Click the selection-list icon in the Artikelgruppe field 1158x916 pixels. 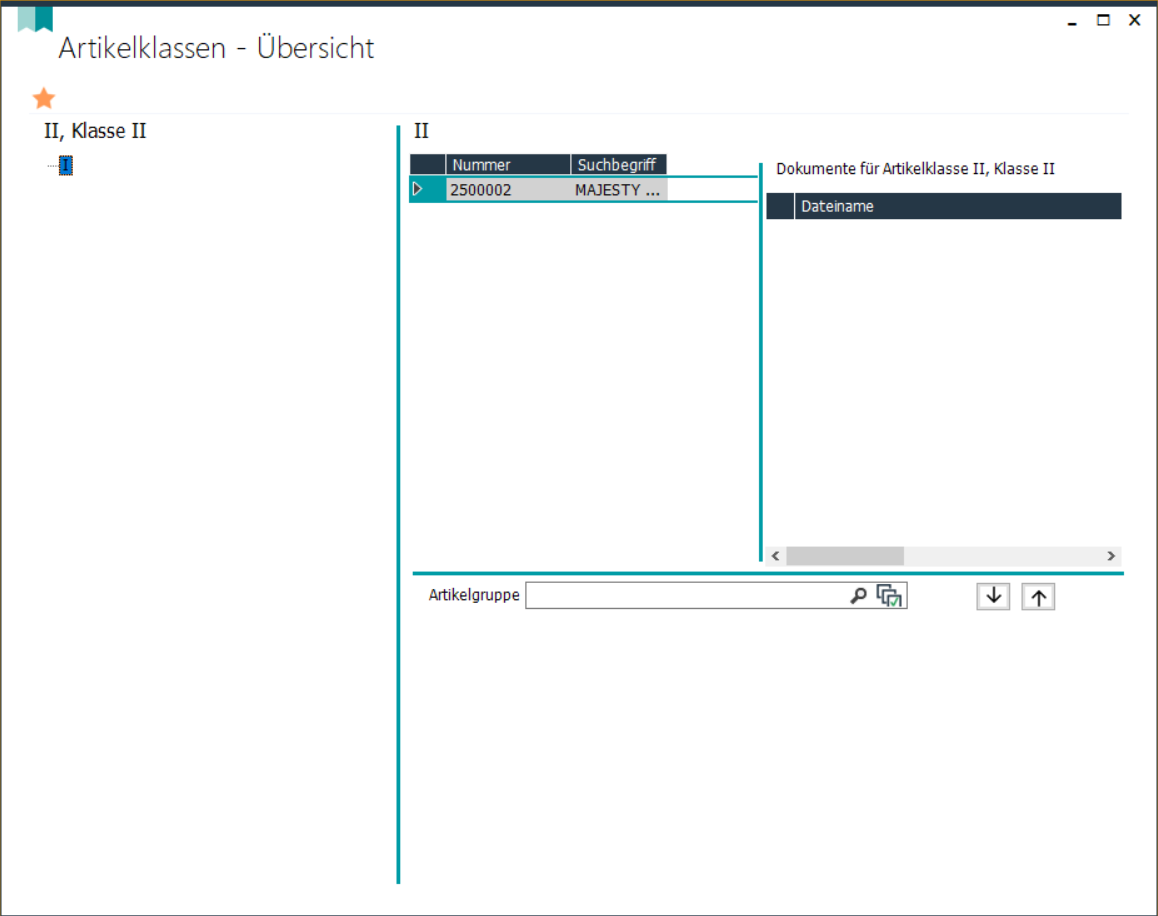pyautogui.click(x=889, y=595)
